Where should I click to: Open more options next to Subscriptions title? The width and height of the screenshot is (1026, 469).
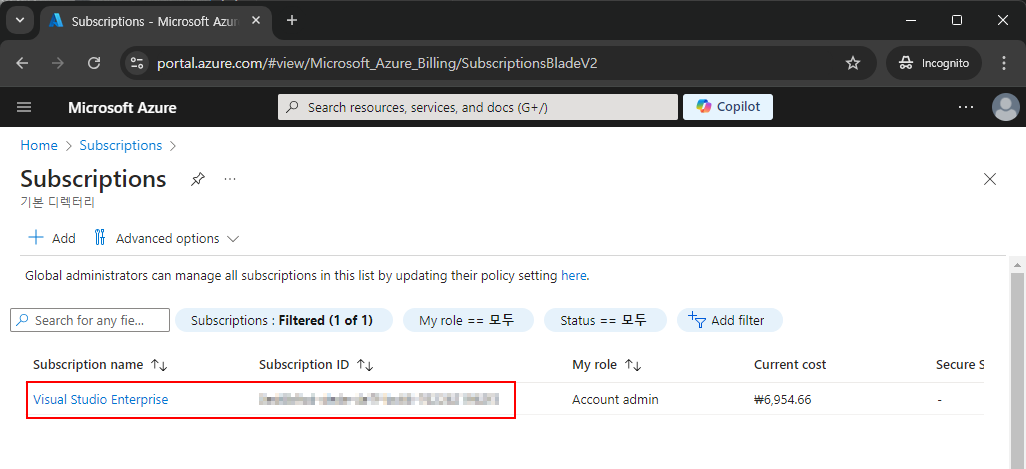[x=230, y=179]
